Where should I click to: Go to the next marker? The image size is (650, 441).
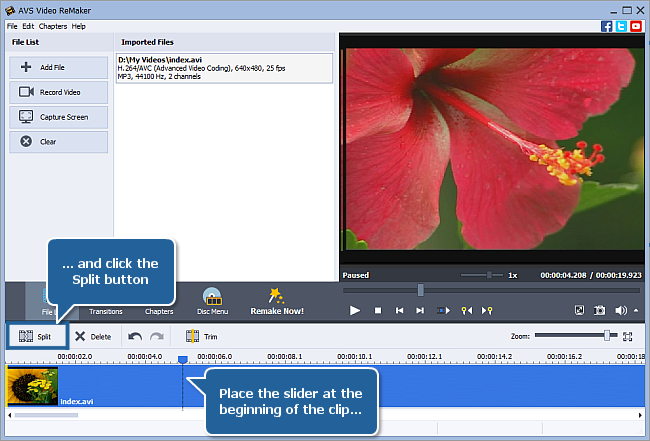487,310
